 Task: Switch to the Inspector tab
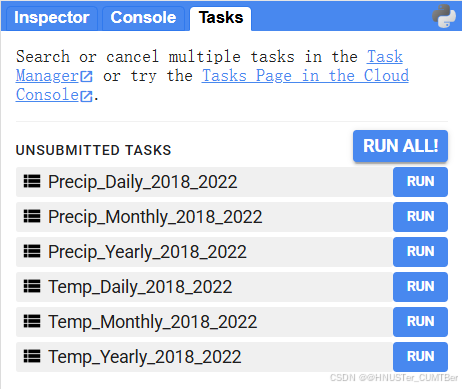(x=51, y=18)
